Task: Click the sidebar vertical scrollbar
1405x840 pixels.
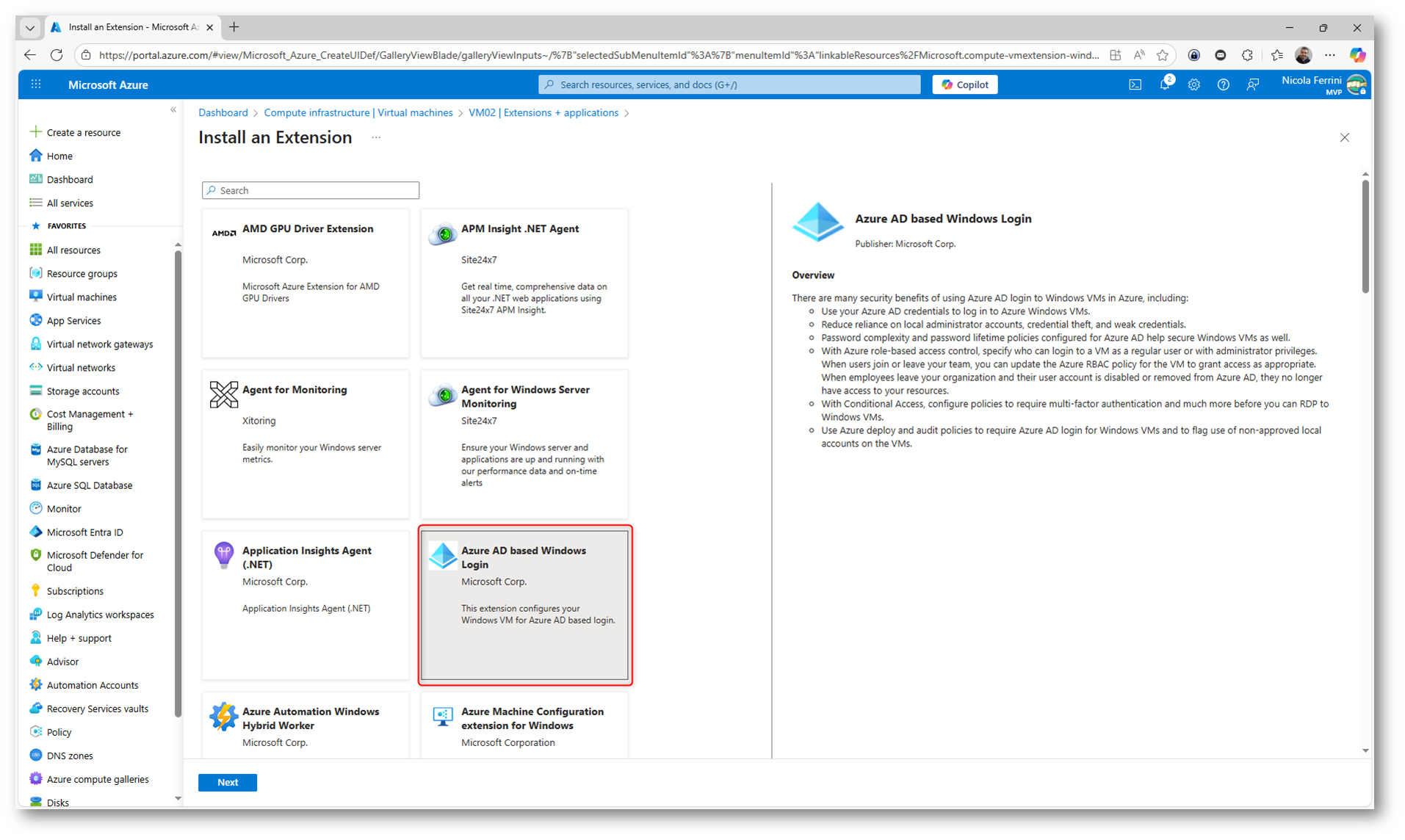Action: [x=178, y=485]
